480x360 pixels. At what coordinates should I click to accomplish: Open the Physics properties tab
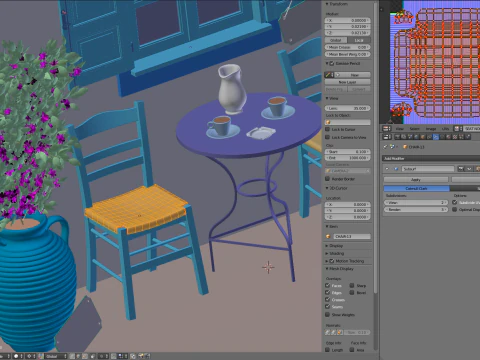click(x=468, y=137)
